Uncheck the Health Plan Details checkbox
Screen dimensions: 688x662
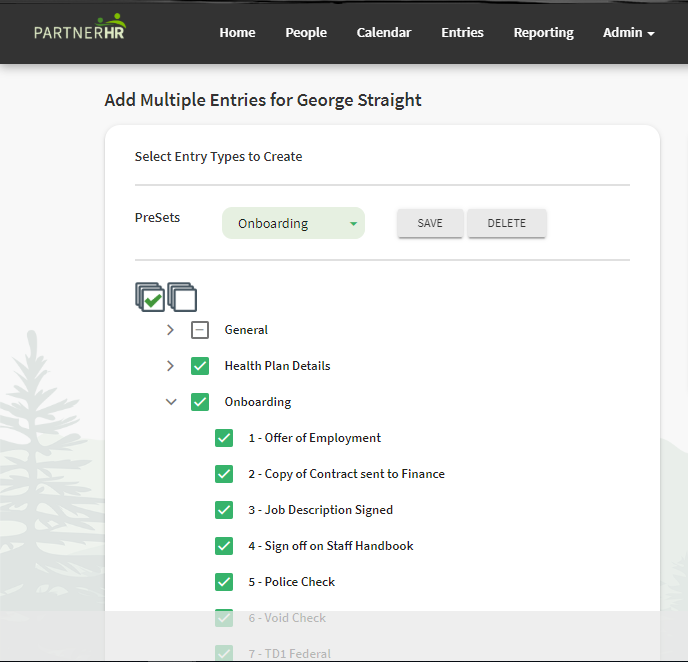click(200, 366)
